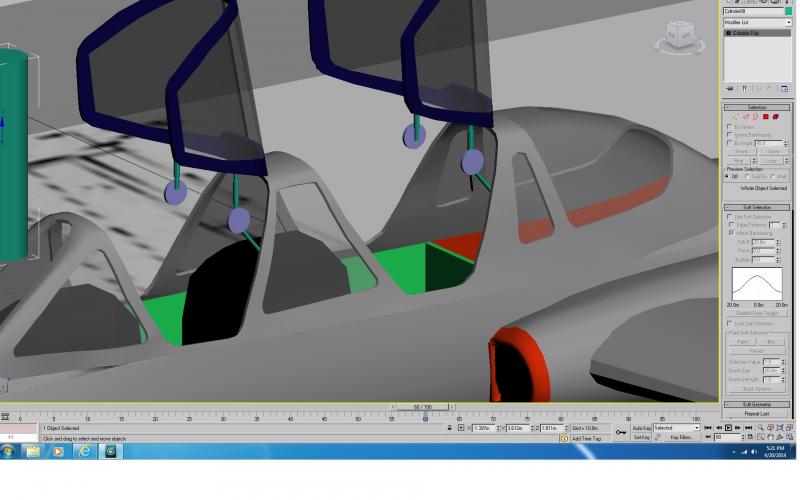Select Border sub-object level icon
Image resolution: width=800 pixels, height=500 pixels.
[x=755, y=116]
